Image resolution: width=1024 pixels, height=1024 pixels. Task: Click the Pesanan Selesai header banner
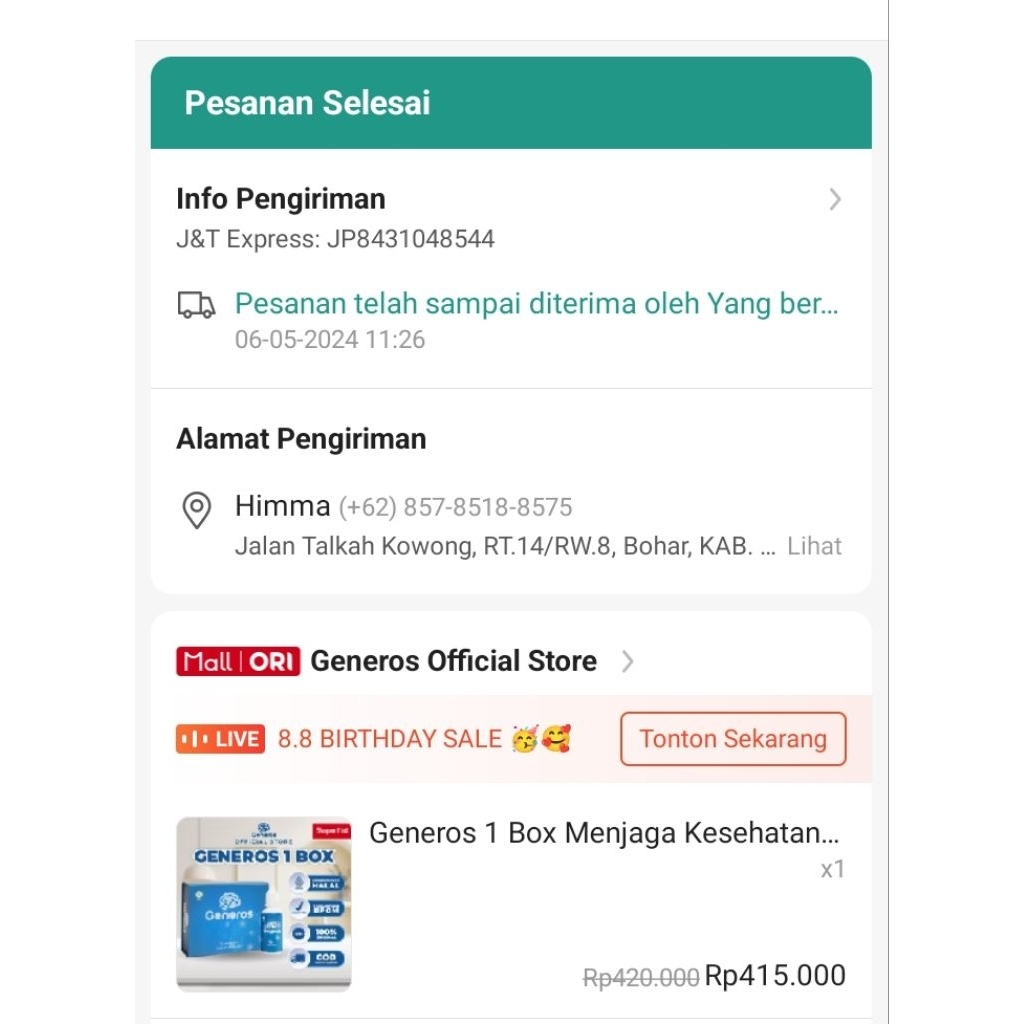tap(511, 103)
